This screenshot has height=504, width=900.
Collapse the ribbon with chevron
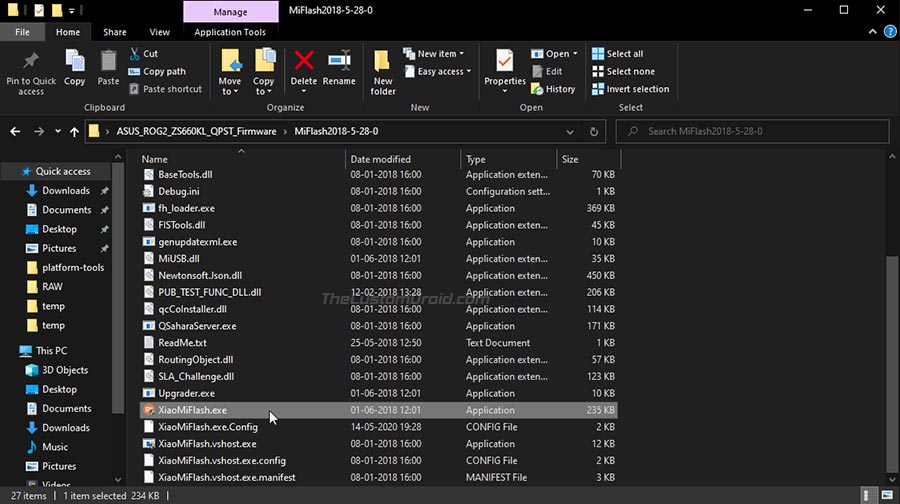coord(872,32)
